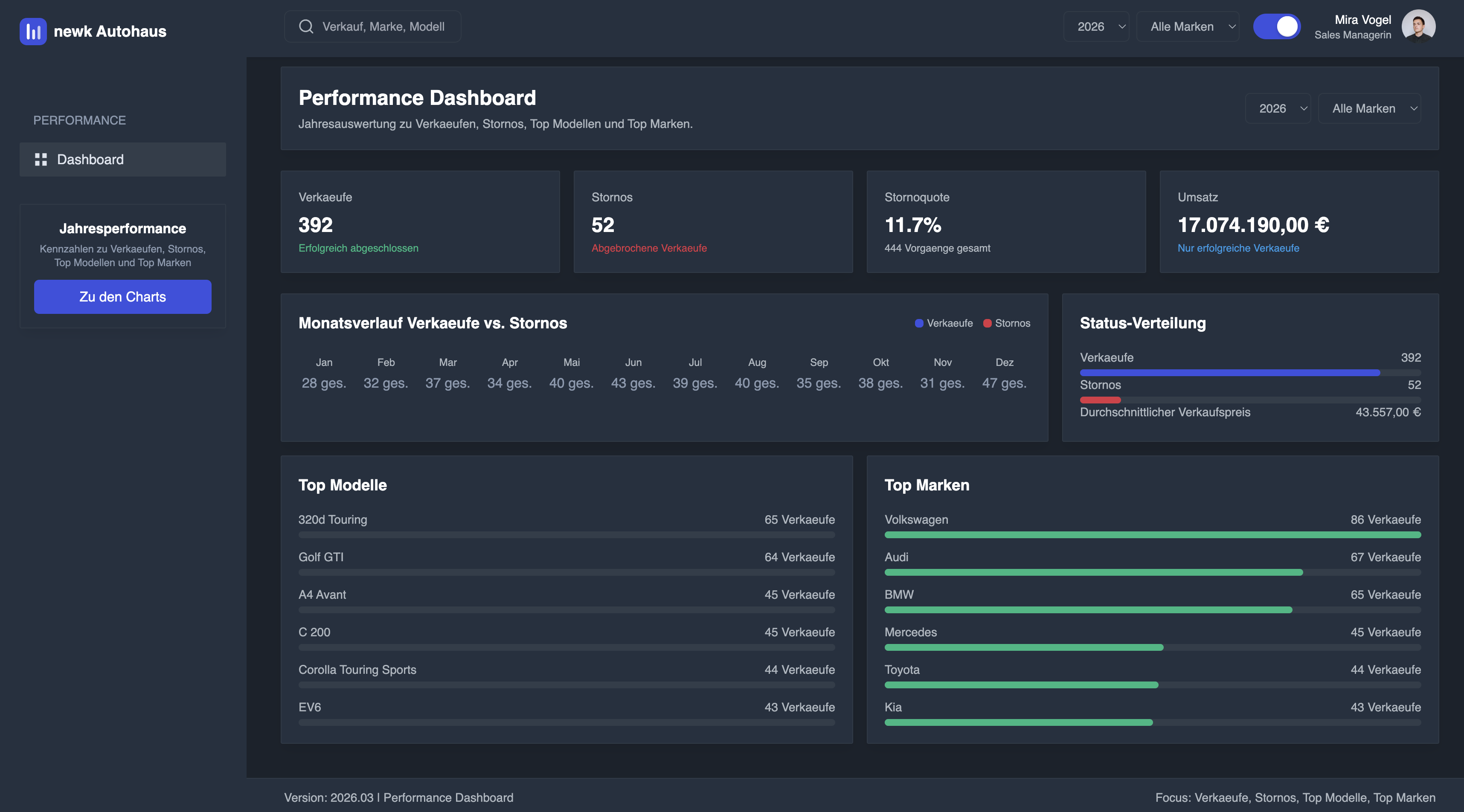Open the Nur erfolgreiche Verkaeufe link

pyautogui.click(x=1238, y=248)
